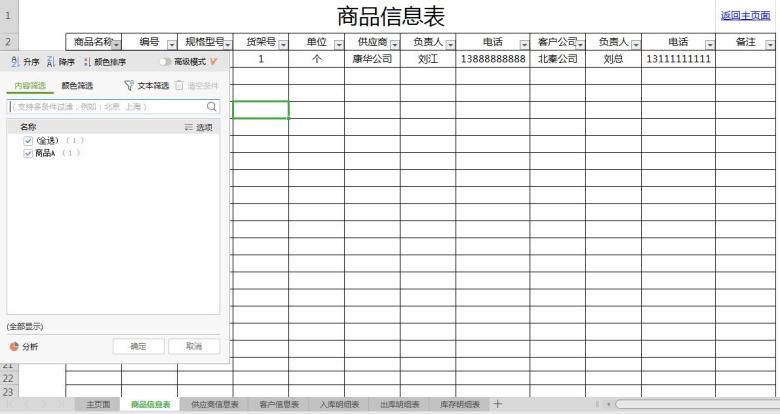Switch to the 颜色筛选 tab
Image resolution: width=780 pixels, height=414 pixels.
pos(77,86)
